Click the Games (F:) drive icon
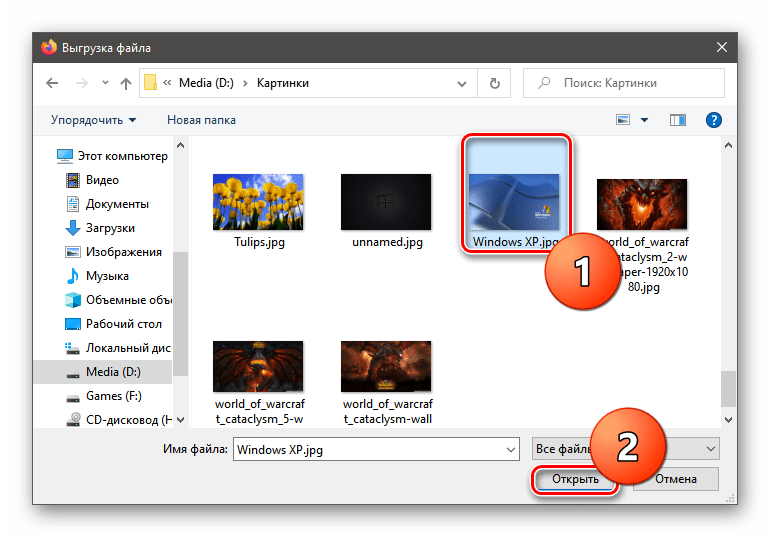The image size is (770, 537). 73,398
